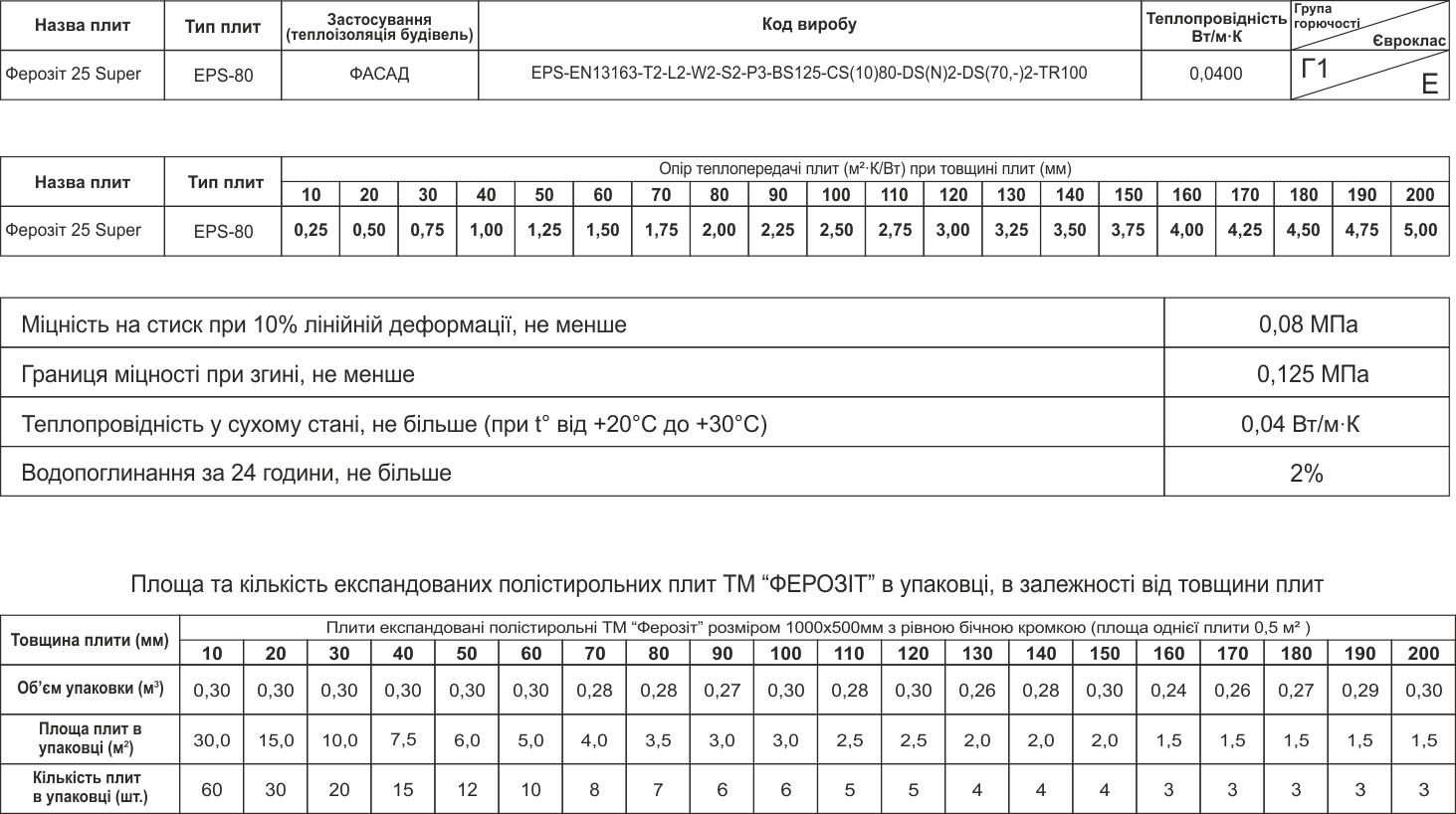
Task: Click thickness header 200 in the packaging table
Action: tap(1424, 654)
